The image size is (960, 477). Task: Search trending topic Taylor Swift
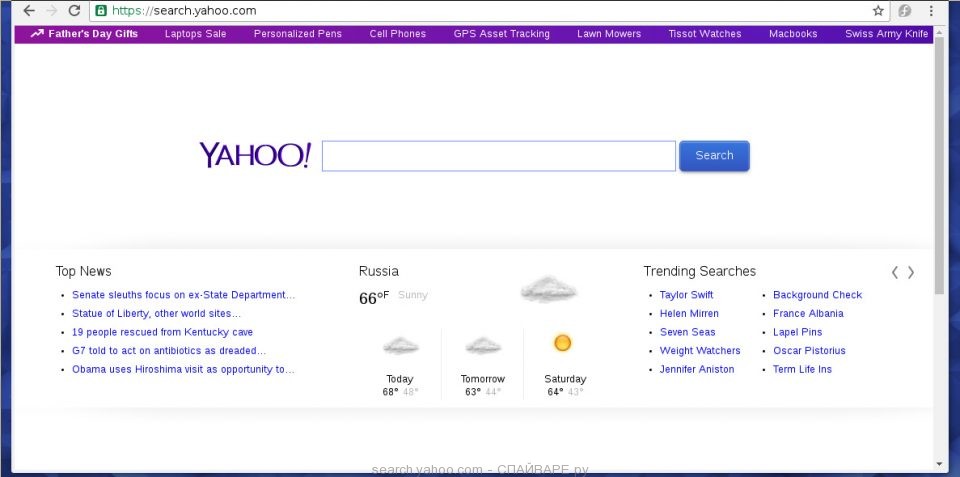pyautogui.click(x=686, y=295)
